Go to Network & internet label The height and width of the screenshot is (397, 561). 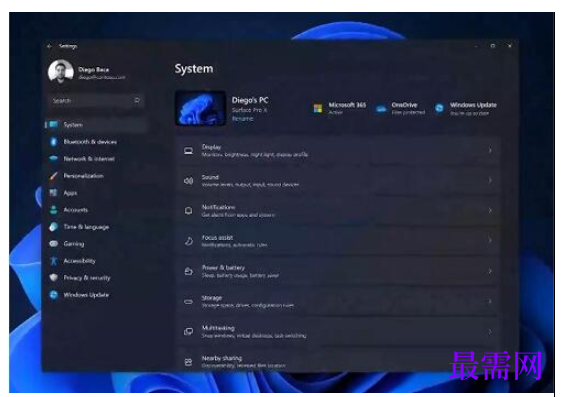pyautogui.click(x=89, y=159)
